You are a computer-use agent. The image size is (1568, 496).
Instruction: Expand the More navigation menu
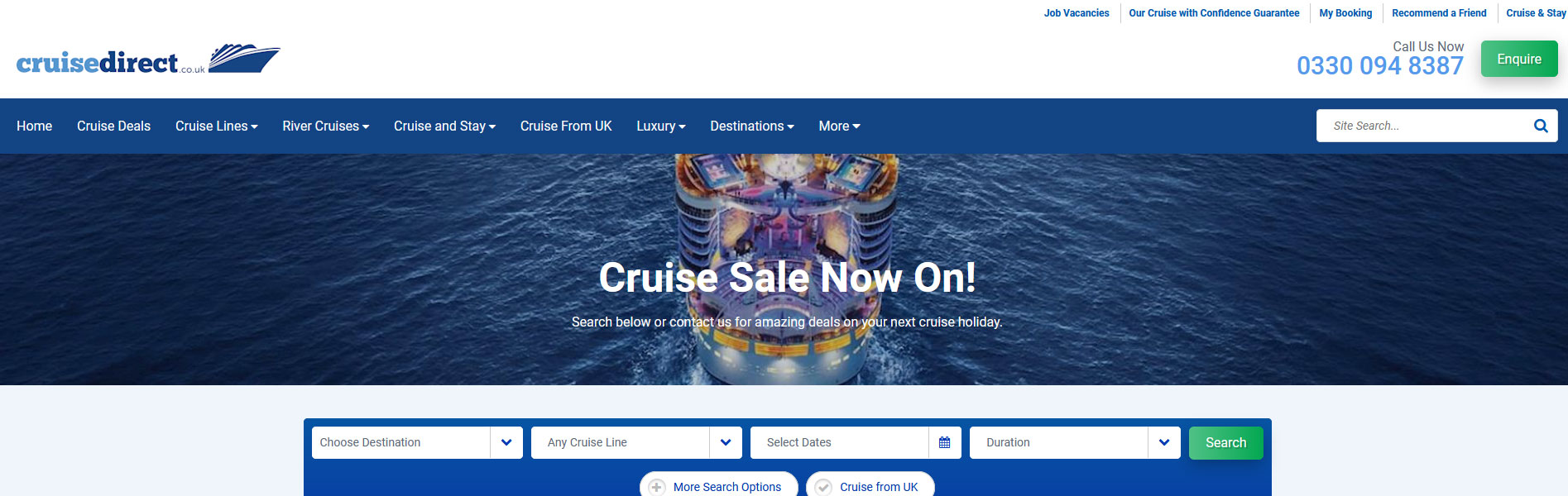coord(840,126)
